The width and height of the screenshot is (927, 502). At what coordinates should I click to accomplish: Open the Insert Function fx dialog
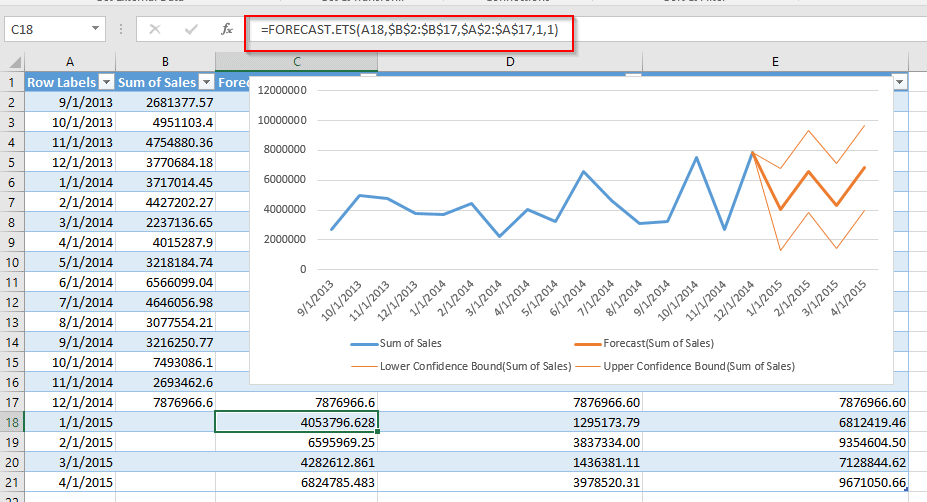[x=228, y=30]
